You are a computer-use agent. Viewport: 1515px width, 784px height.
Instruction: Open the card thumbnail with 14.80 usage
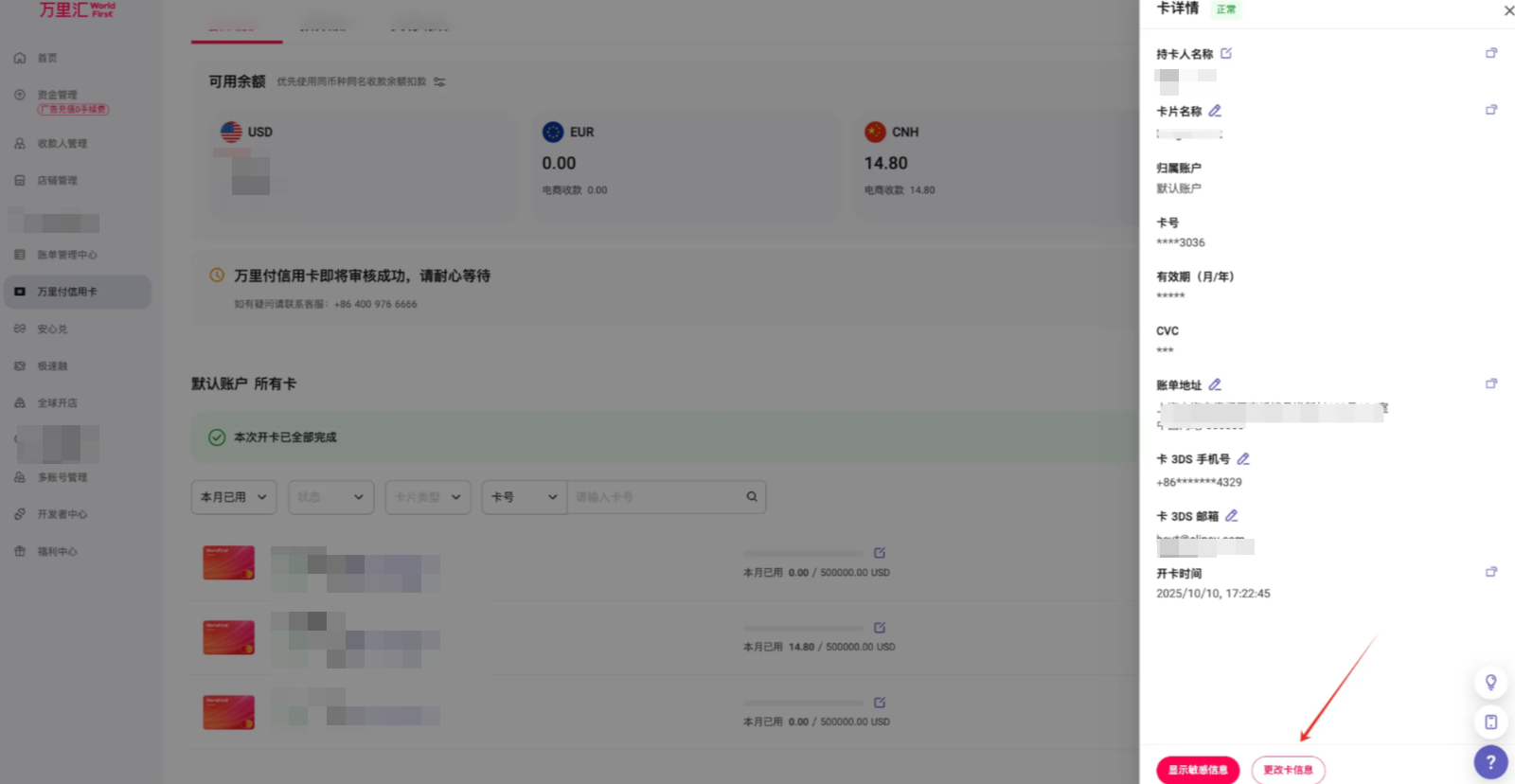coord(228,637)
